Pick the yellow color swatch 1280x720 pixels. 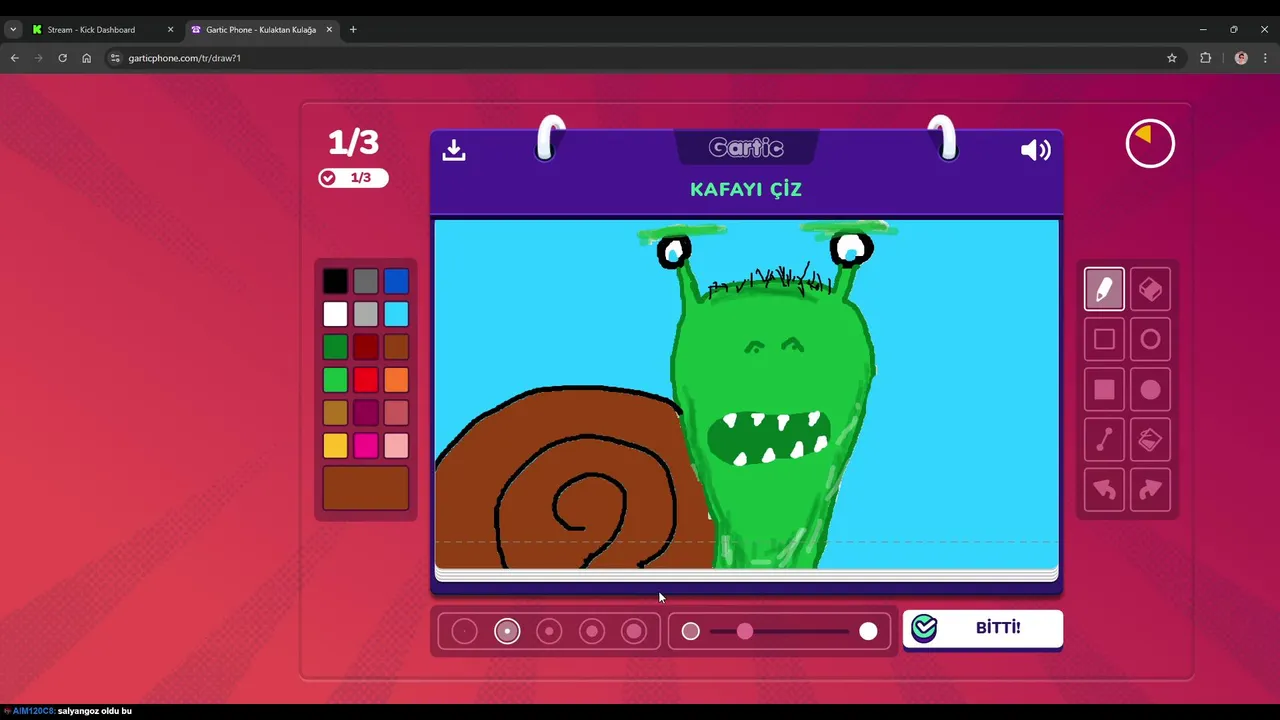(335, 445)
